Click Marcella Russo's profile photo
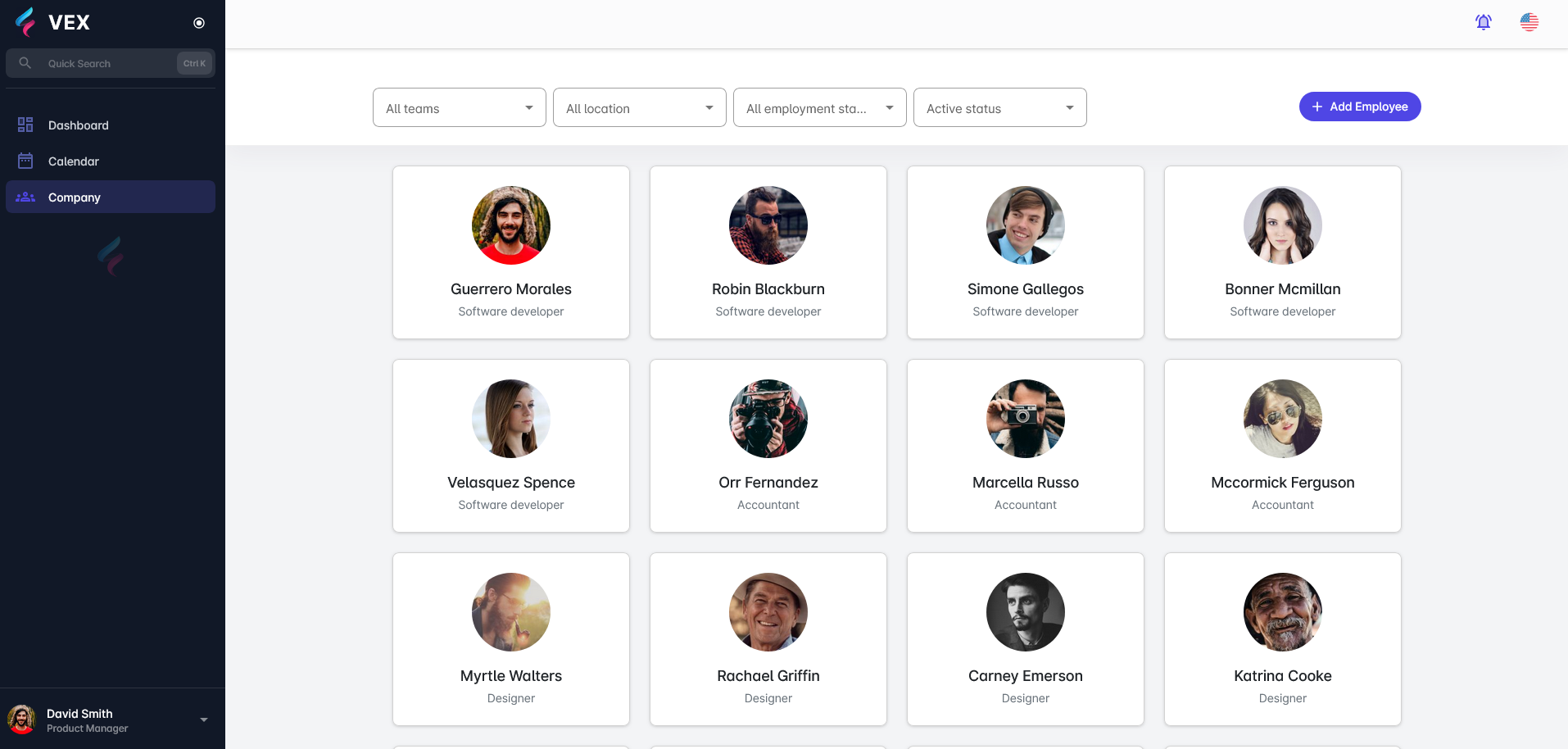 coord(1025,419)
